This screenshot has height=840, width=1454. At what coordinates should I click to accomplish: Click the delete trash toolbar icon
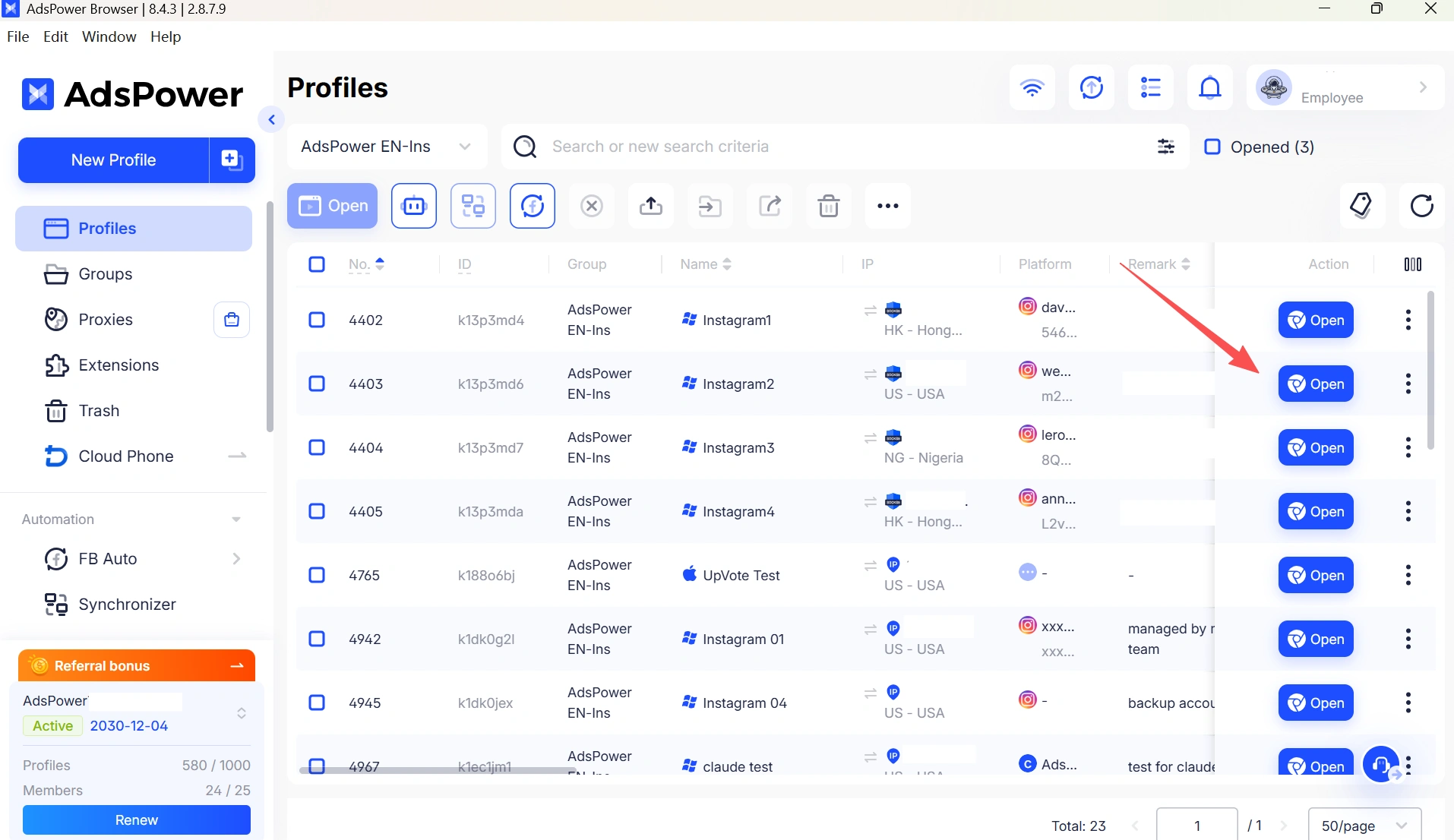point(829,206)
